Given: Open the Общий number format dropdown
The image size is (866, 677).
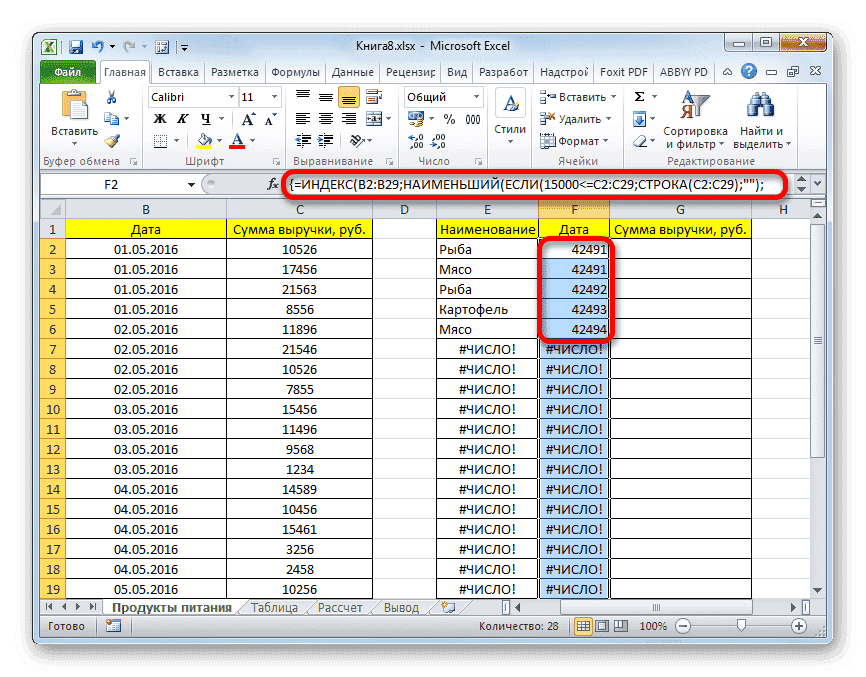Looking at the screenshot, I should click(476, 97).
